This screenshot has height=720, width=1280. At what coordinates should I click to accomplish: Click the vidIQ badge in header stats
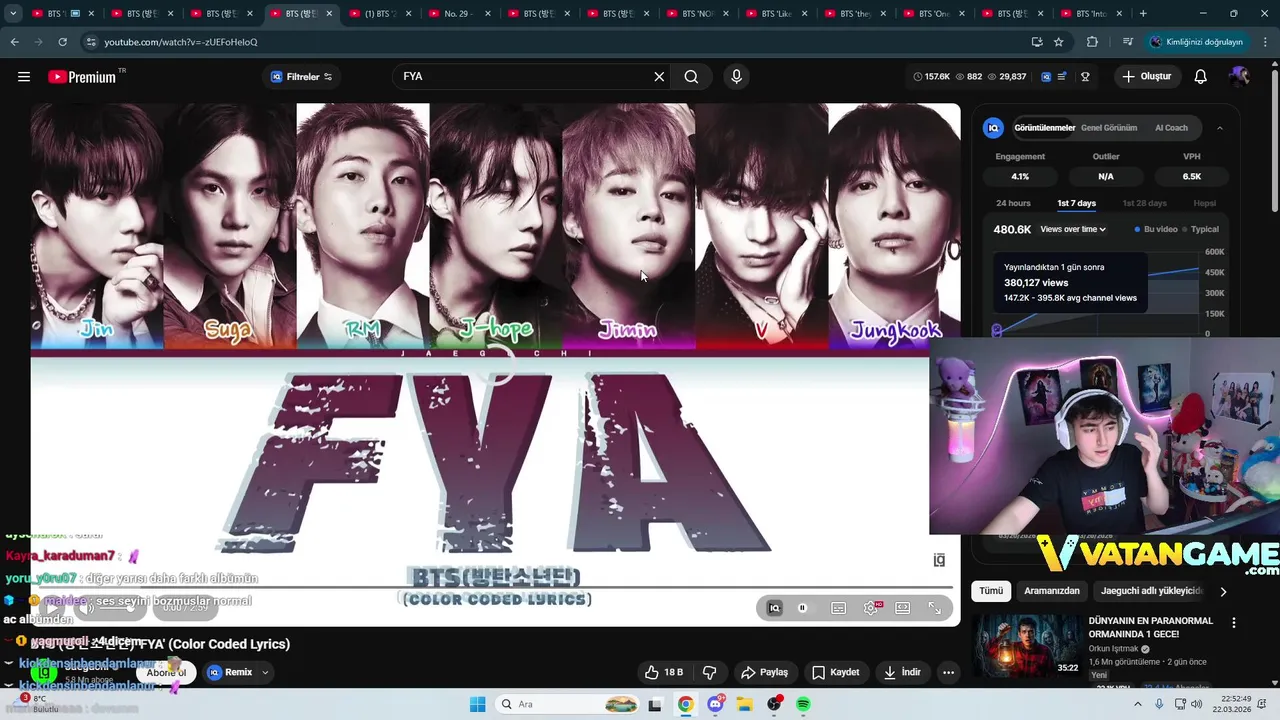click(1046, 77)
